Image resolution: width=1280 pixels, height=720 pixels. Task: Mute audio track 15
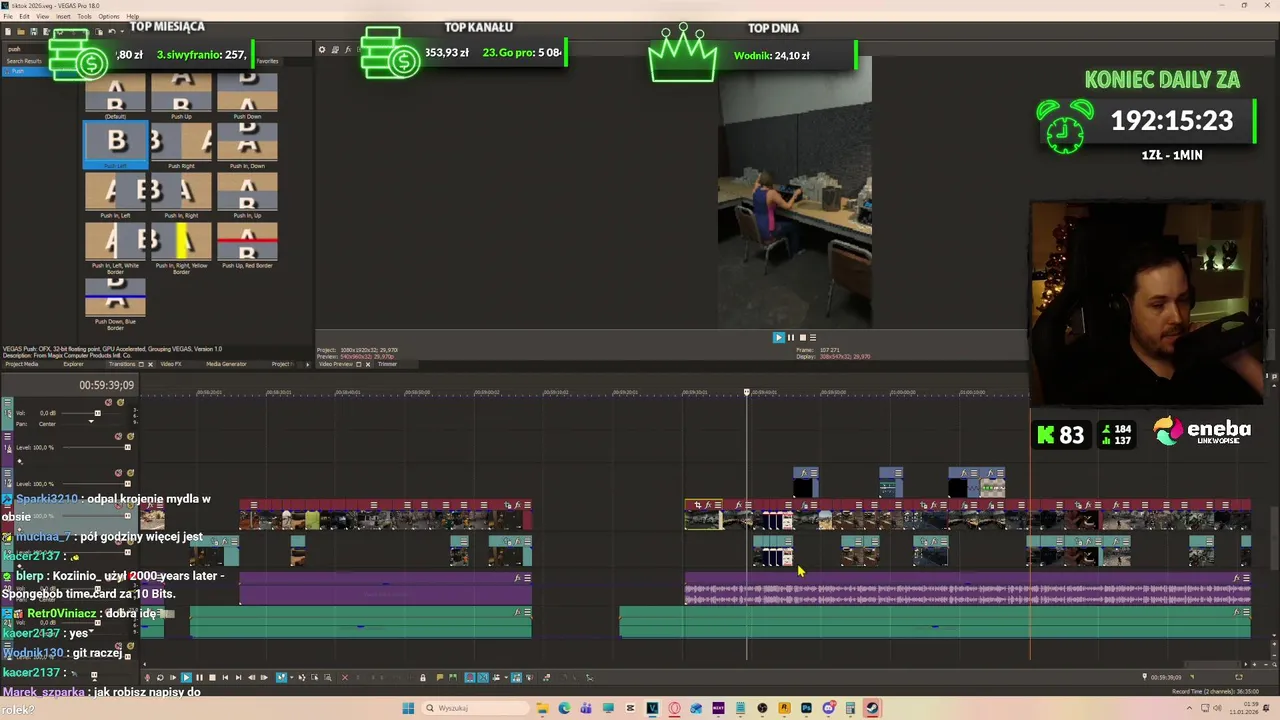108,402
